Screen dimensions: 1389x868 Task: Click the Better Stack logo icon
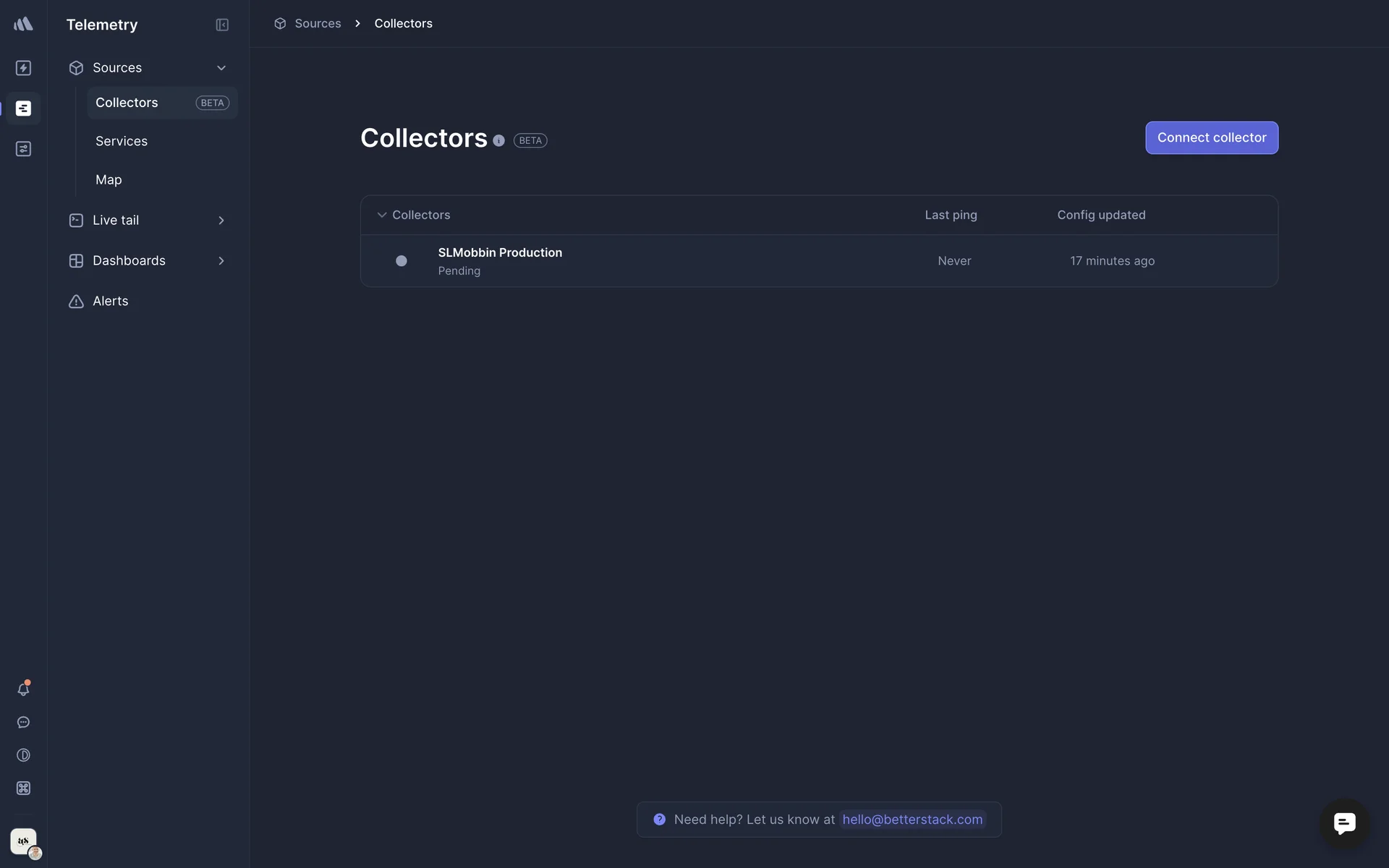click(23, 24)
